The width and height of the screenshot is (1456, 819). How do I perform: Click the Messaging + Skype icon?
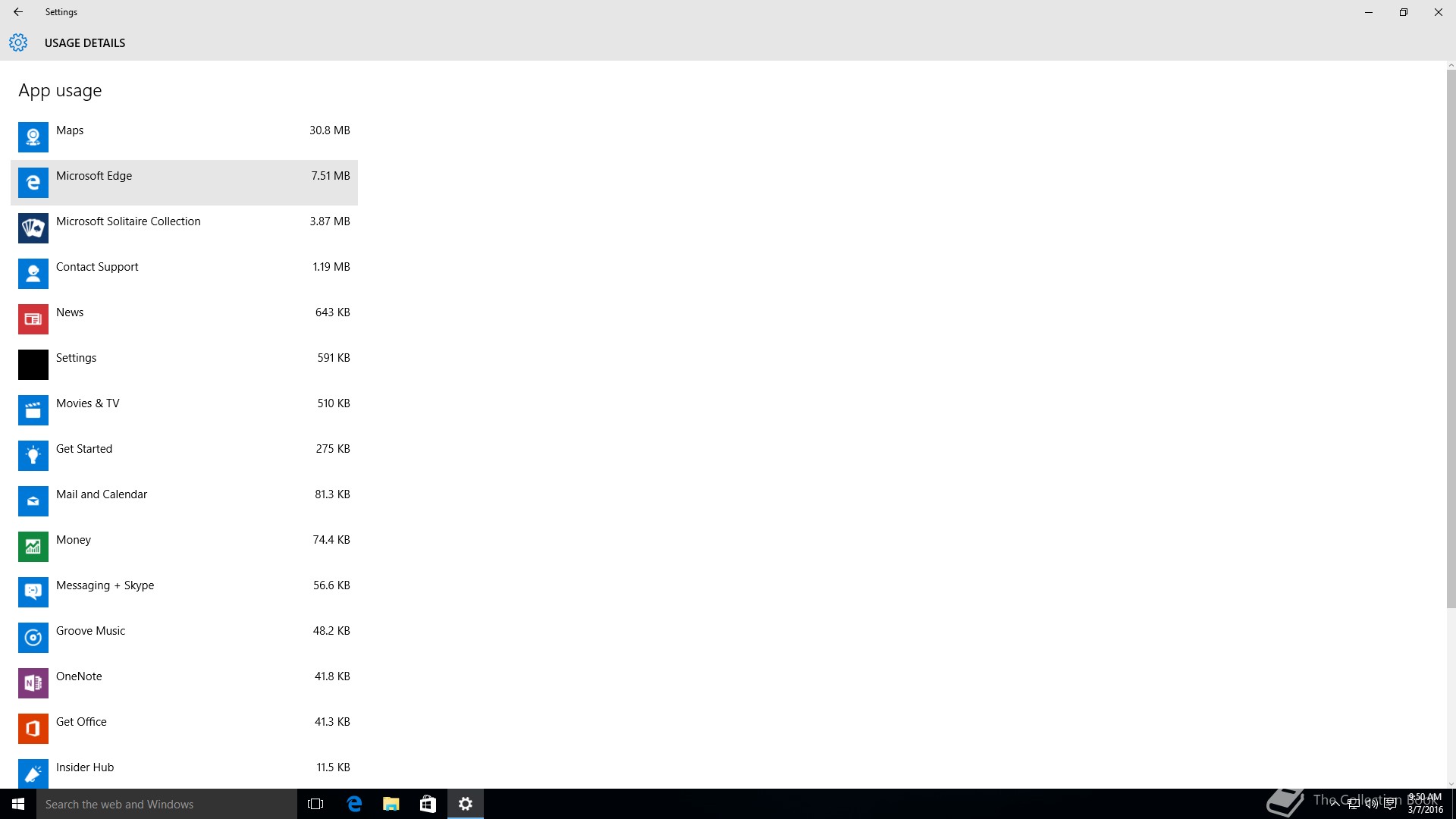point(33,592)
